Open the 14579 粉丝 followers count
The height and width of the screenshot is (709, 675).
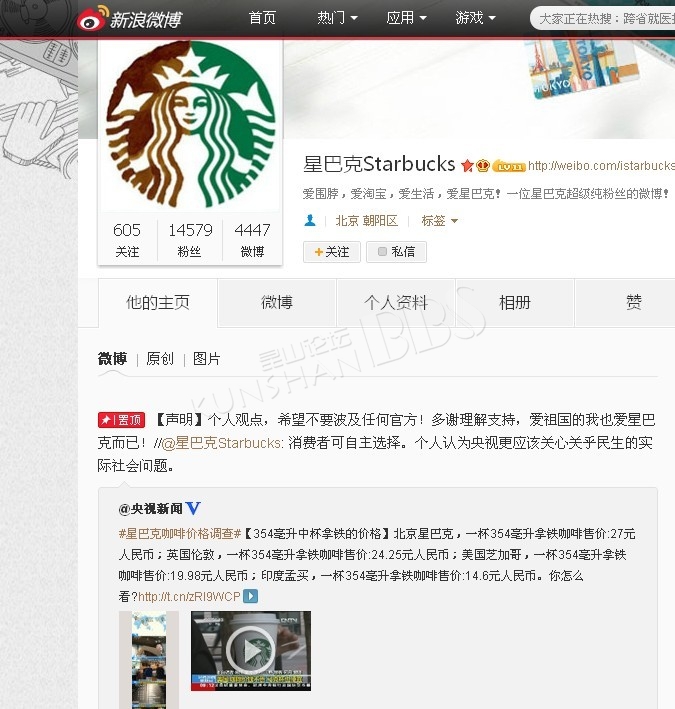[x=190, y=240]
